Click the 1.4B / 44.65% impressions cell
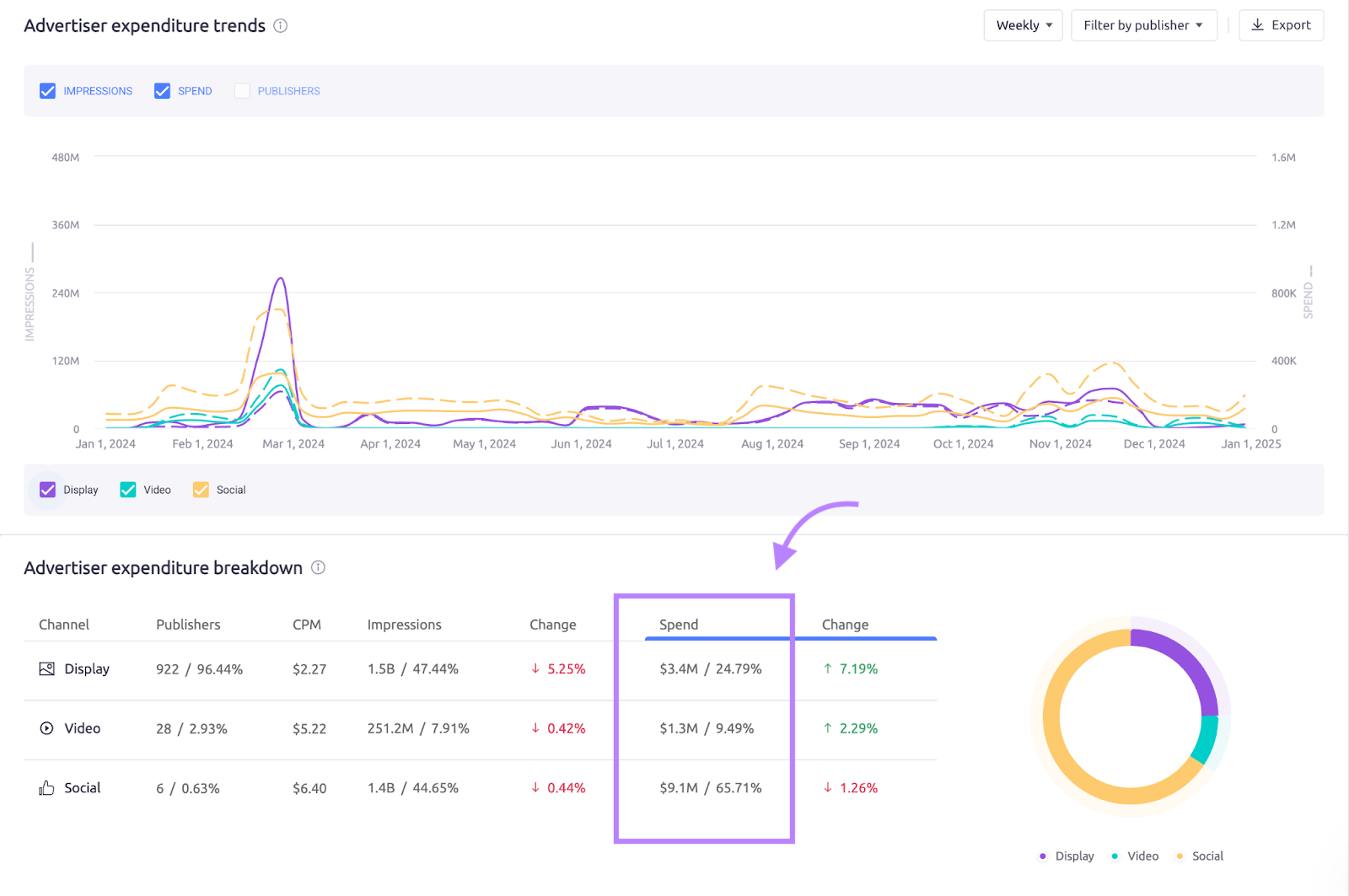Image resolution: width=1349 pixels, height=896 pixels. tap(413, 788)
